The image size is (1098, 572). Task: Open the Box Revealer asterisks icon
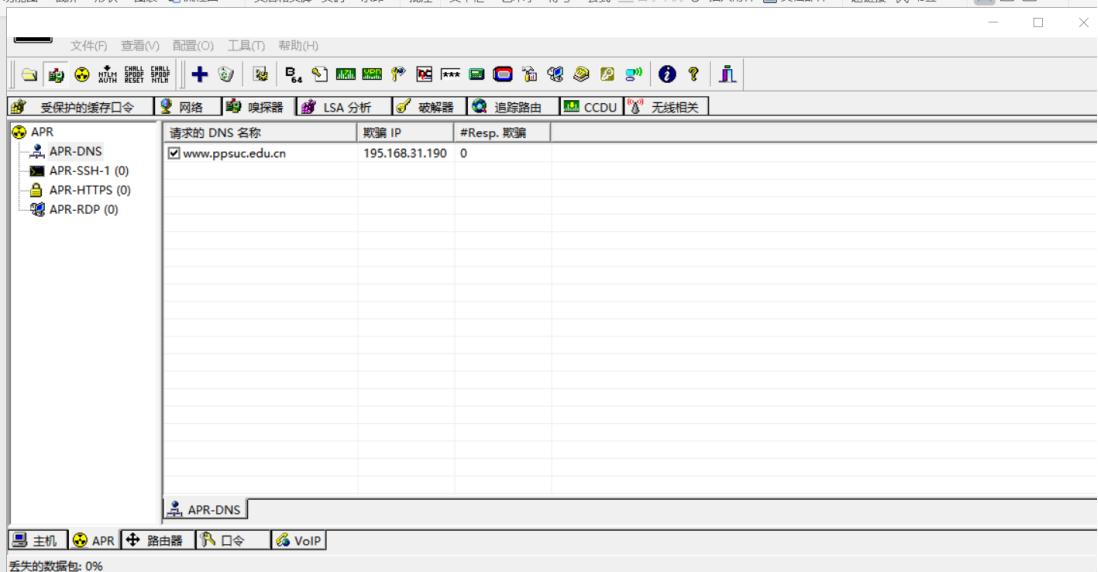pos(450,74)
